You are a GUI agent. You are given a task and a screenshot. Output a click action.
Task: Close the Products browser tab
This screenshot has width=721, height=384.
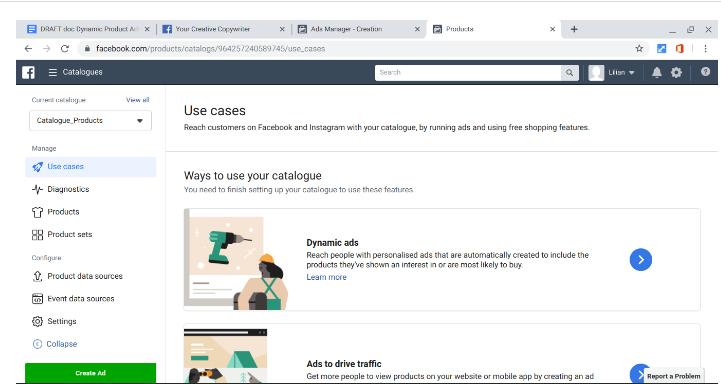click(552, 29)
